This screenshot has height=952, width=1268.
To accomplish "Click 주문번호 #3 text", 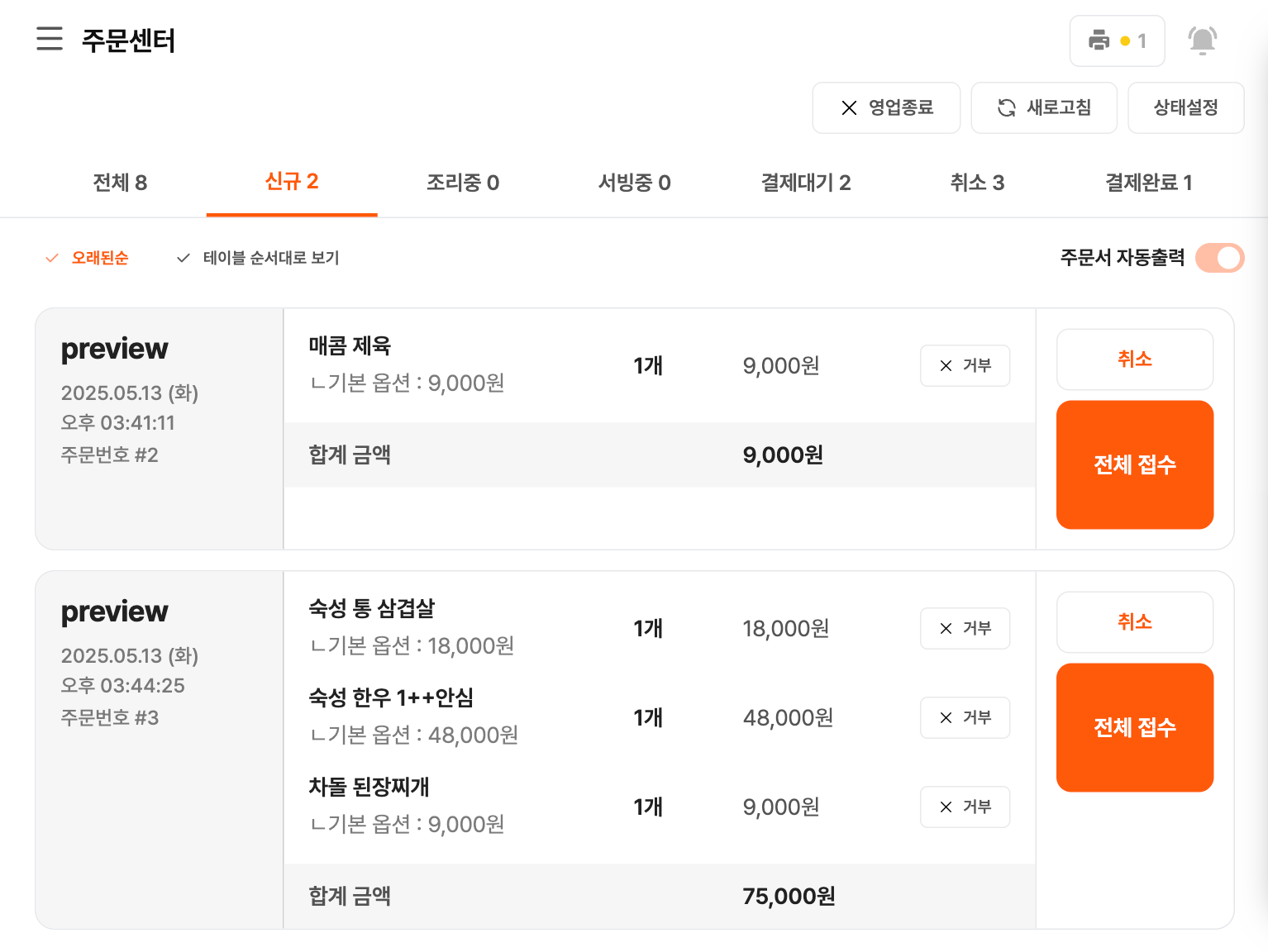I will tap(109, 717).
